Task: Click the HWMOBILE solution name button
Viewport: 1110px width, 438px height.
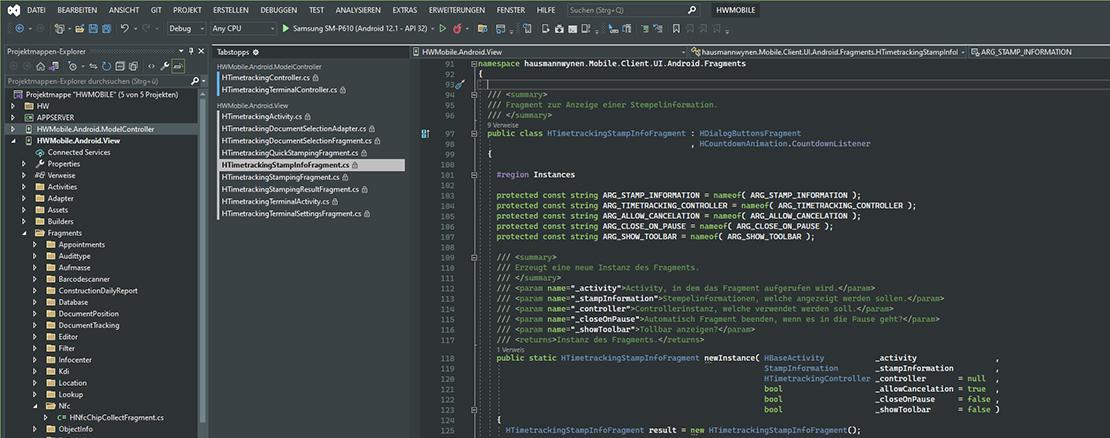Action: click(736, 11)
